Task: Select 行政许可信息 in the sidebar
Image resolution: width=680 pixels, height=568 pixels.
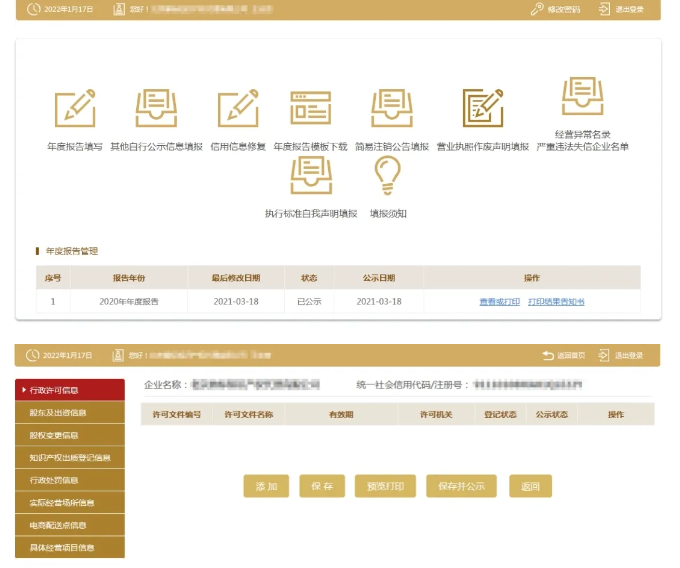Action: (70, 389)
